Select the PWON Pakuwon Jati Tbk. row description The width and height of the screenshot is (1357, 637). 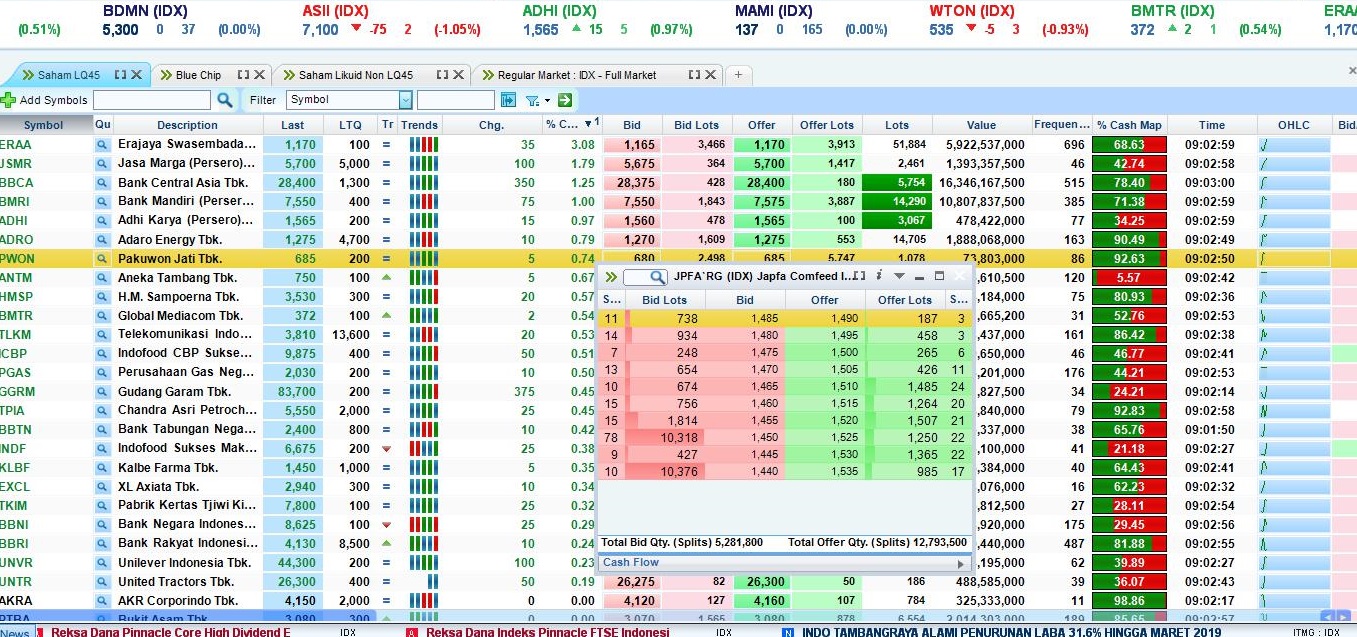click(170, 259)
